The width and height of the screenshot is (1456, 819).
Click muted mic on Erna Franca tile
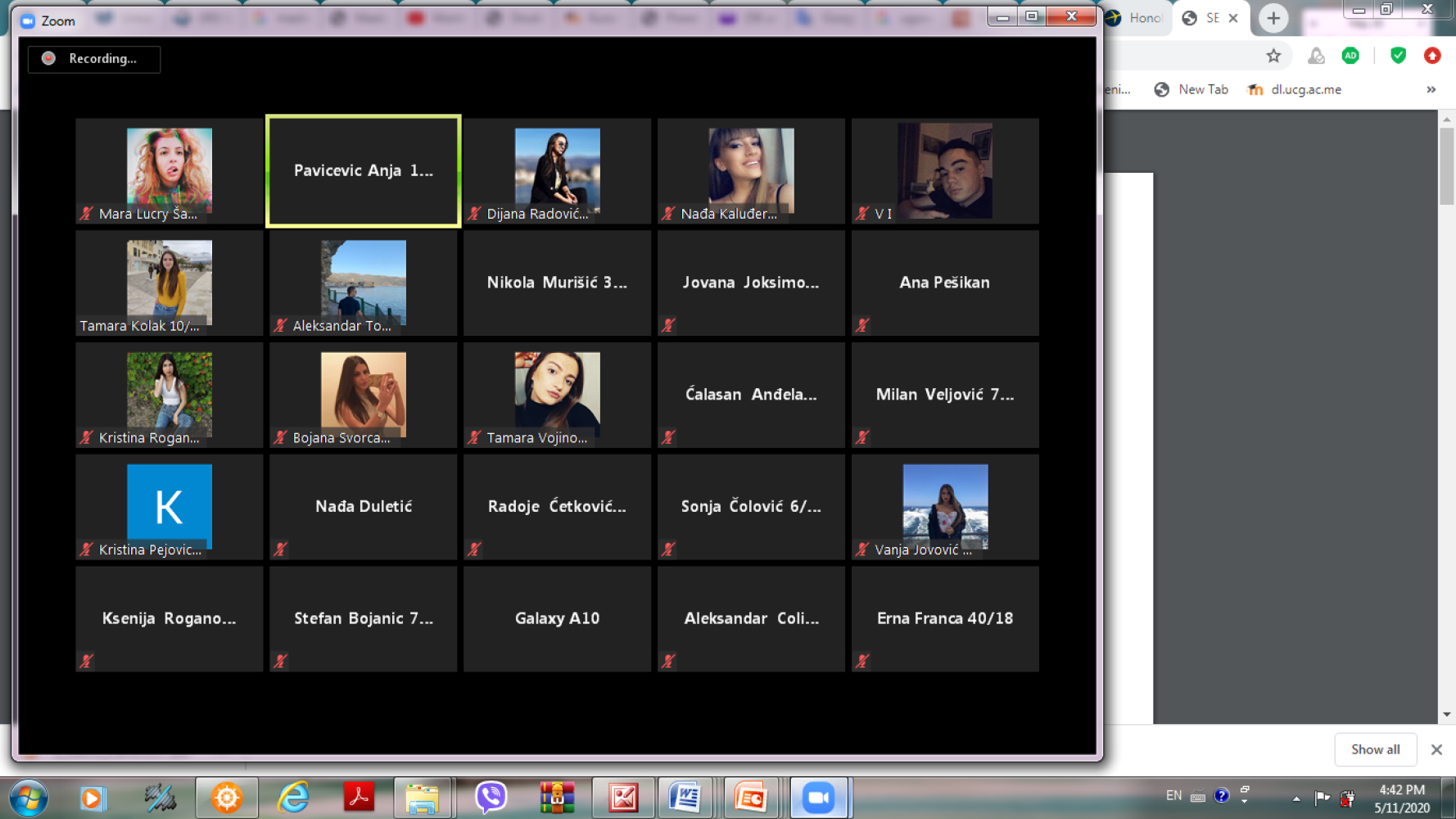pos(862,661)
